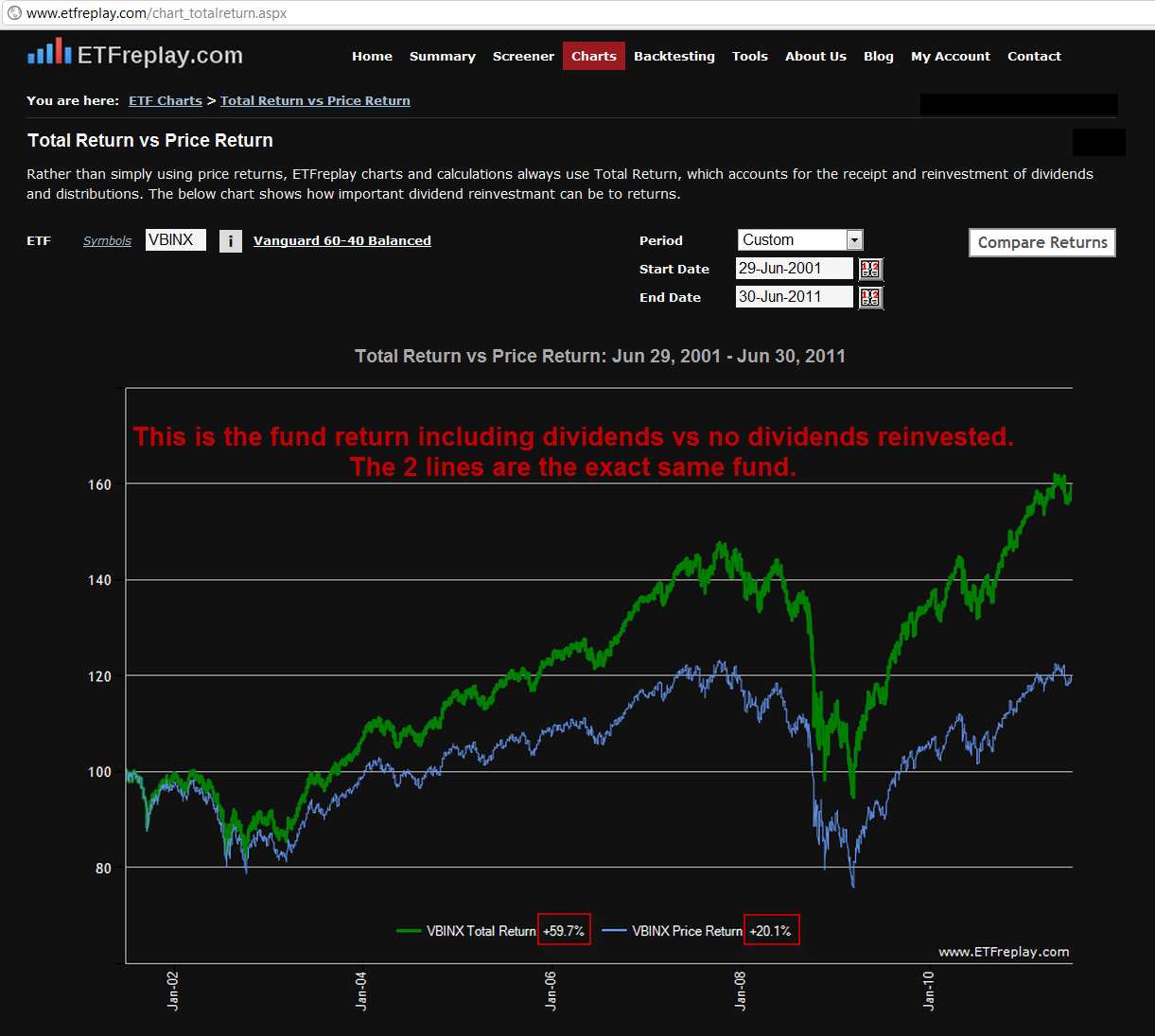The height and width of the screenshot is (1036, 1155).
Task: Open the End Date calendar picker
Action: [870, 297]
